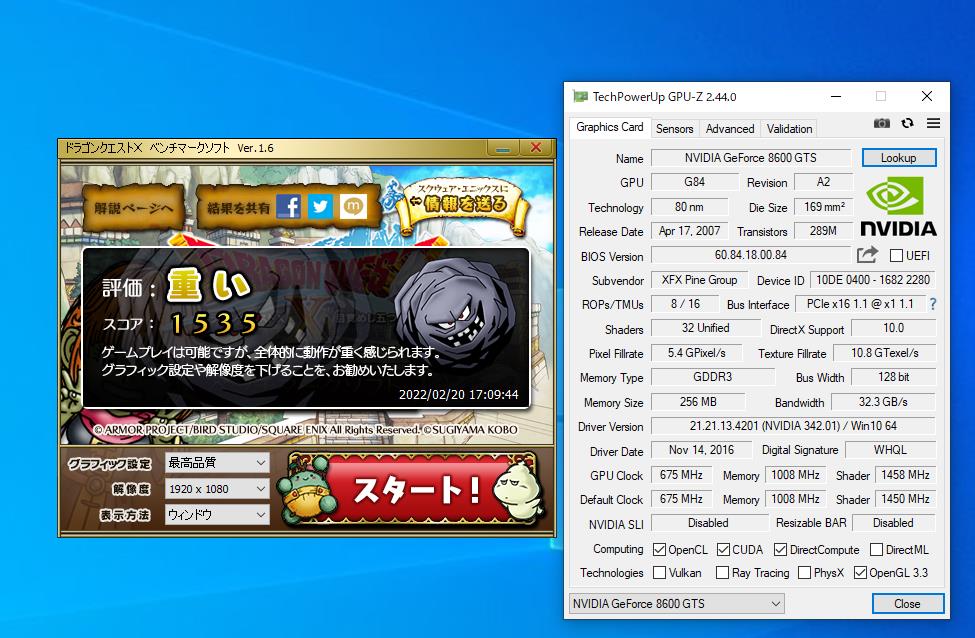Click the BIOS share/export arrow icon
This screenshot has height=638, width=975.
(x=867, y=255)
